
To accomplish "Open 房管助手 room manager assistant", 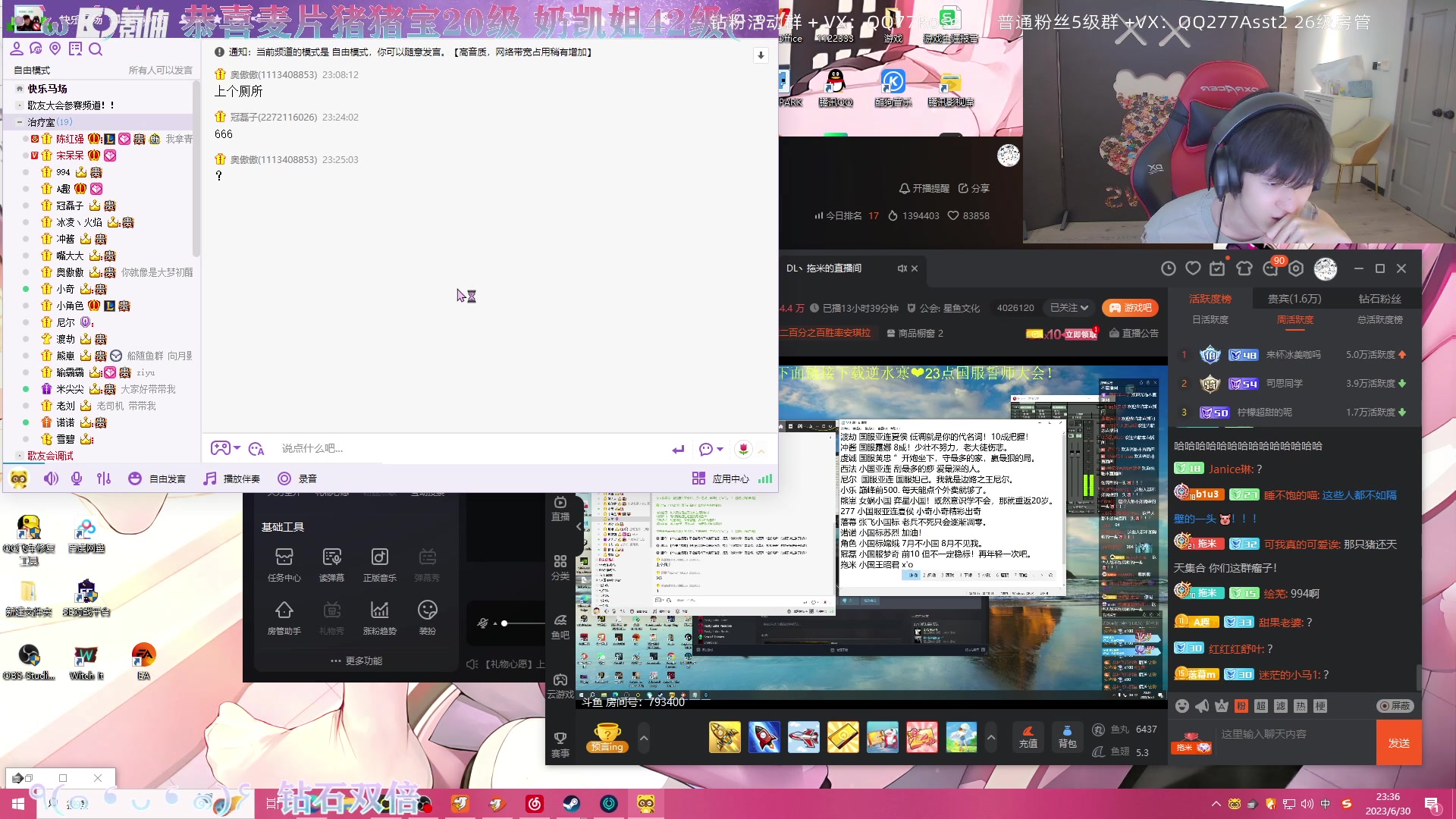I will pyautogui.click(x=284, y=617).
